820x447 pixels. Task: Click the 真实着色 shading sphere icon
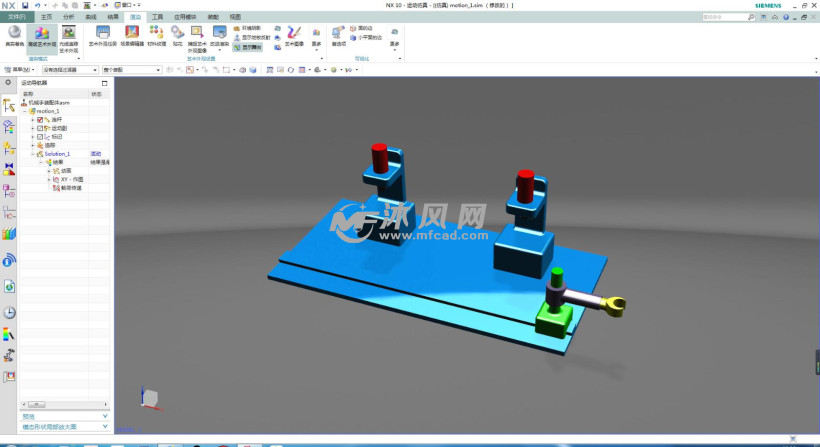pyautogui.click(x=14, y=36)
